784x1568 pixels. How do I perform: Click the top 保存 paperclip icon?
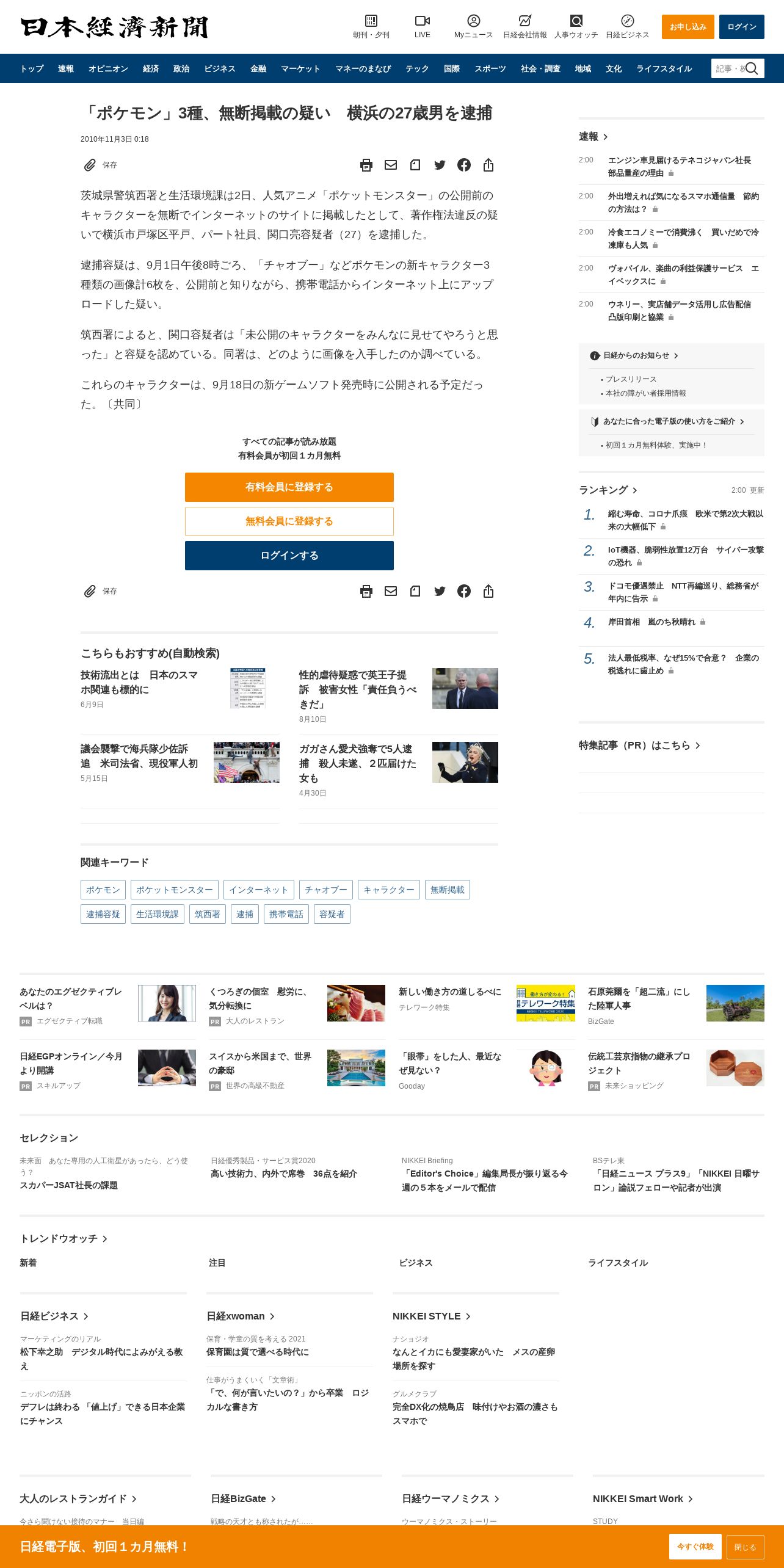[90, 165]
